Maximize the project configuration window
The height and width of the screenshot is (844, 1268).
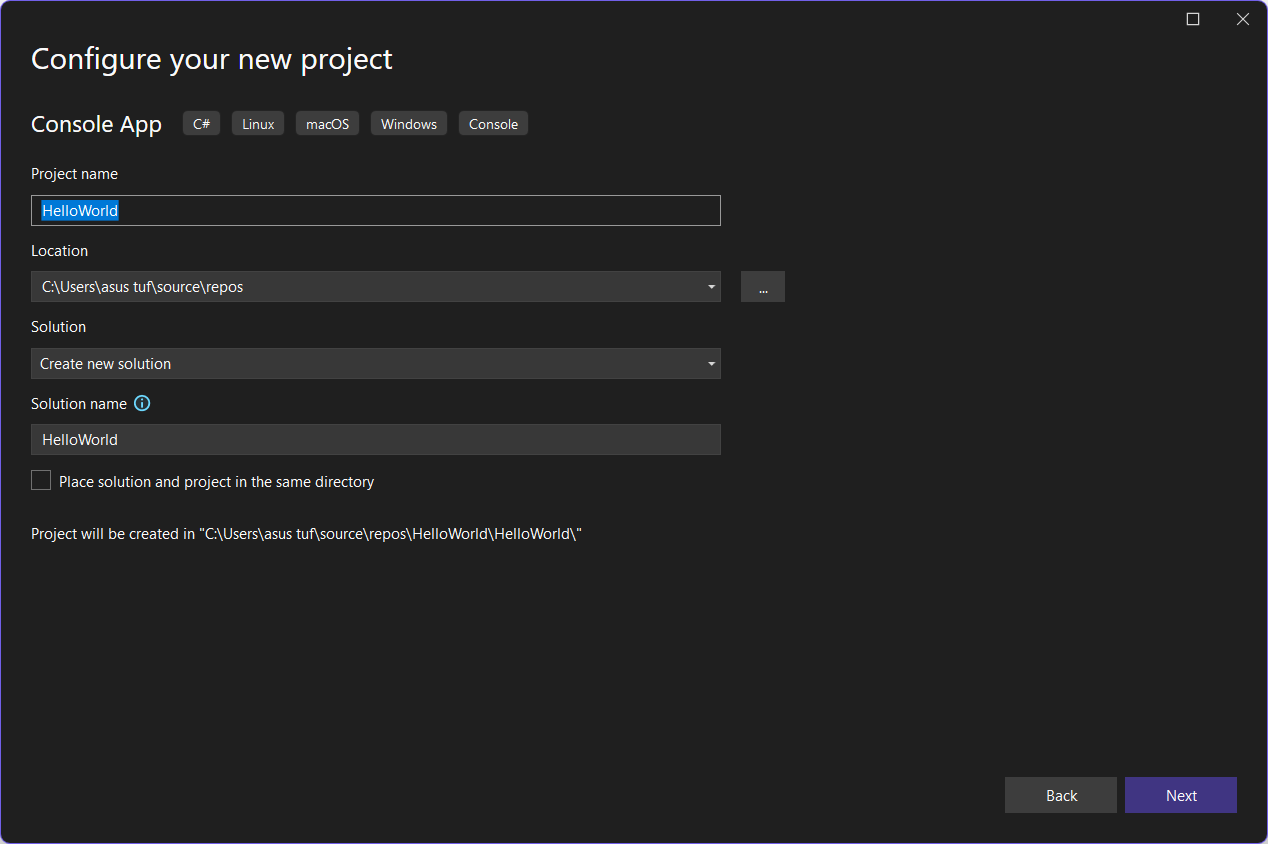point(1192,19)
